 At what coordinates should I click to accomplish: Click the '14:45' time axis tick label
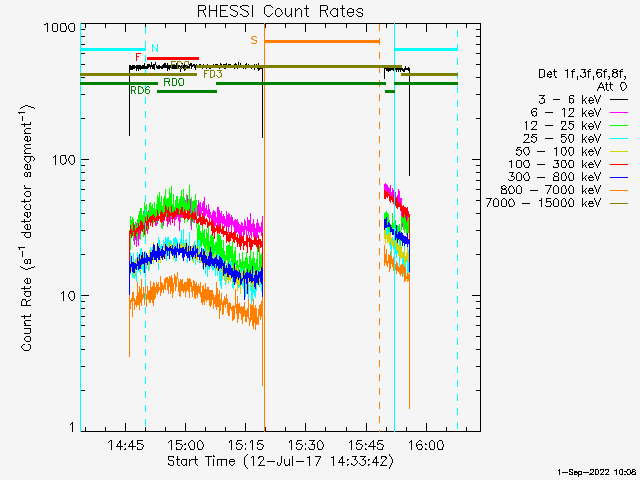point(126,445)
